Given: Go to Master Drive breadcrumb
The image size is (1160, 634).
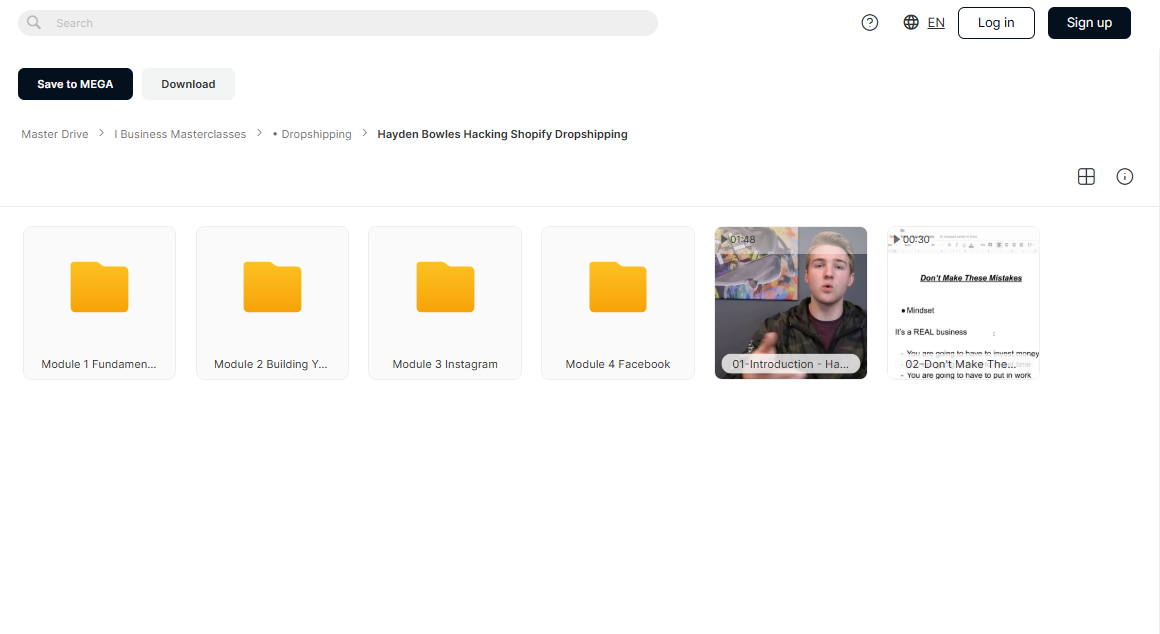Looking at the screenshot, I should coord(55,134).
